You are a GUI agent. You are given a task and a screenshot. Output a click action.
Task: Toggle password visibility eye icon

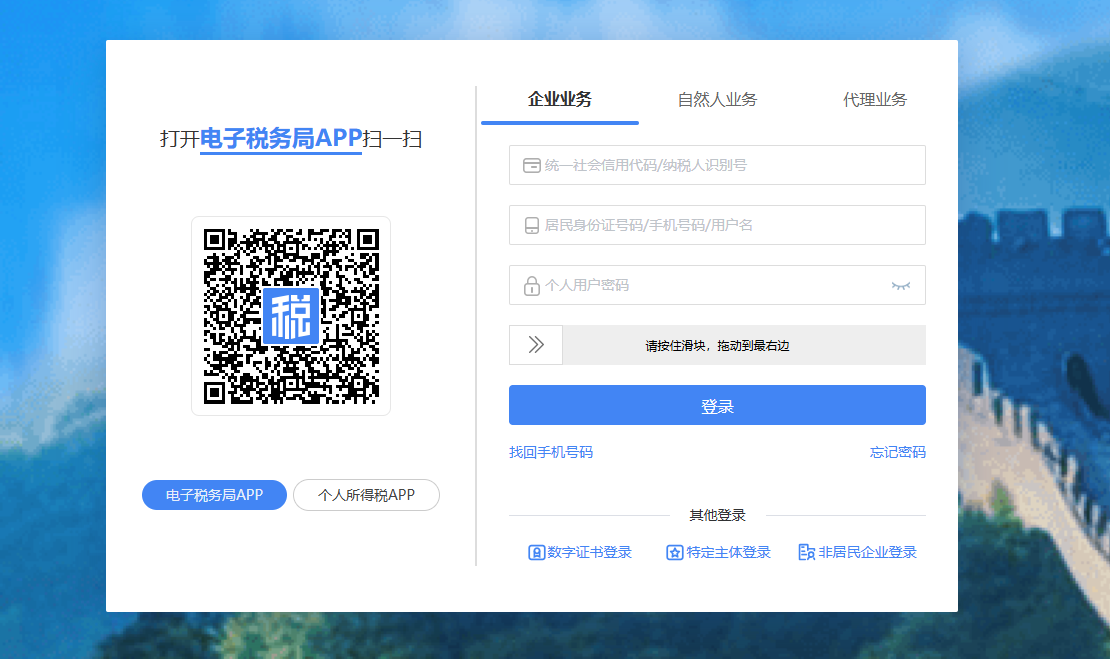click(x=900, y=286)
